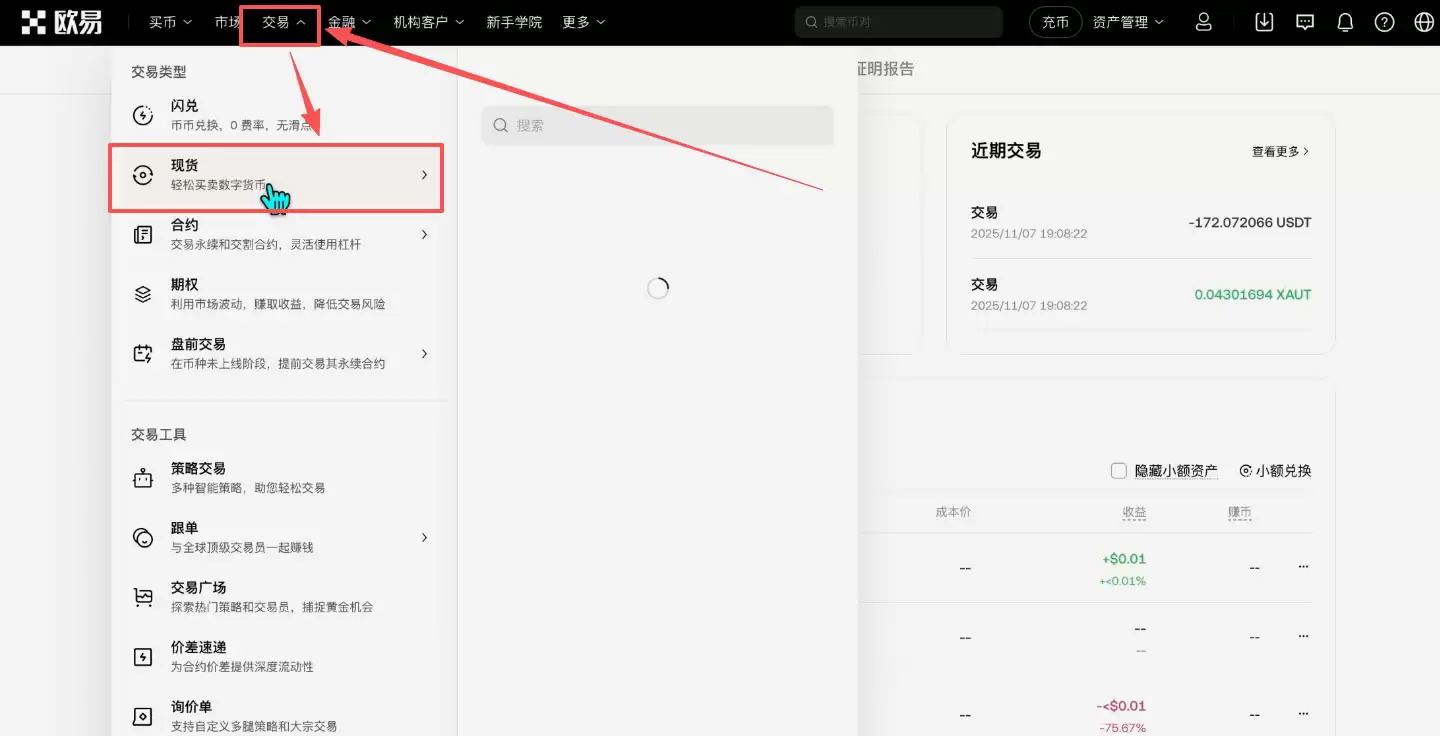Image resolution: width=1440 pixels, height=736 pixels.
Task: Click the language globe icon
Action: click(1422, 21)
